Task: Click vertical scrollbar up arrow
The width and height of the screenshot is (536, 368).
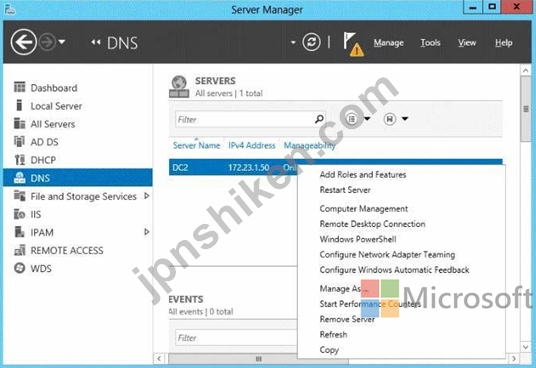Action: tap(525, 71)
